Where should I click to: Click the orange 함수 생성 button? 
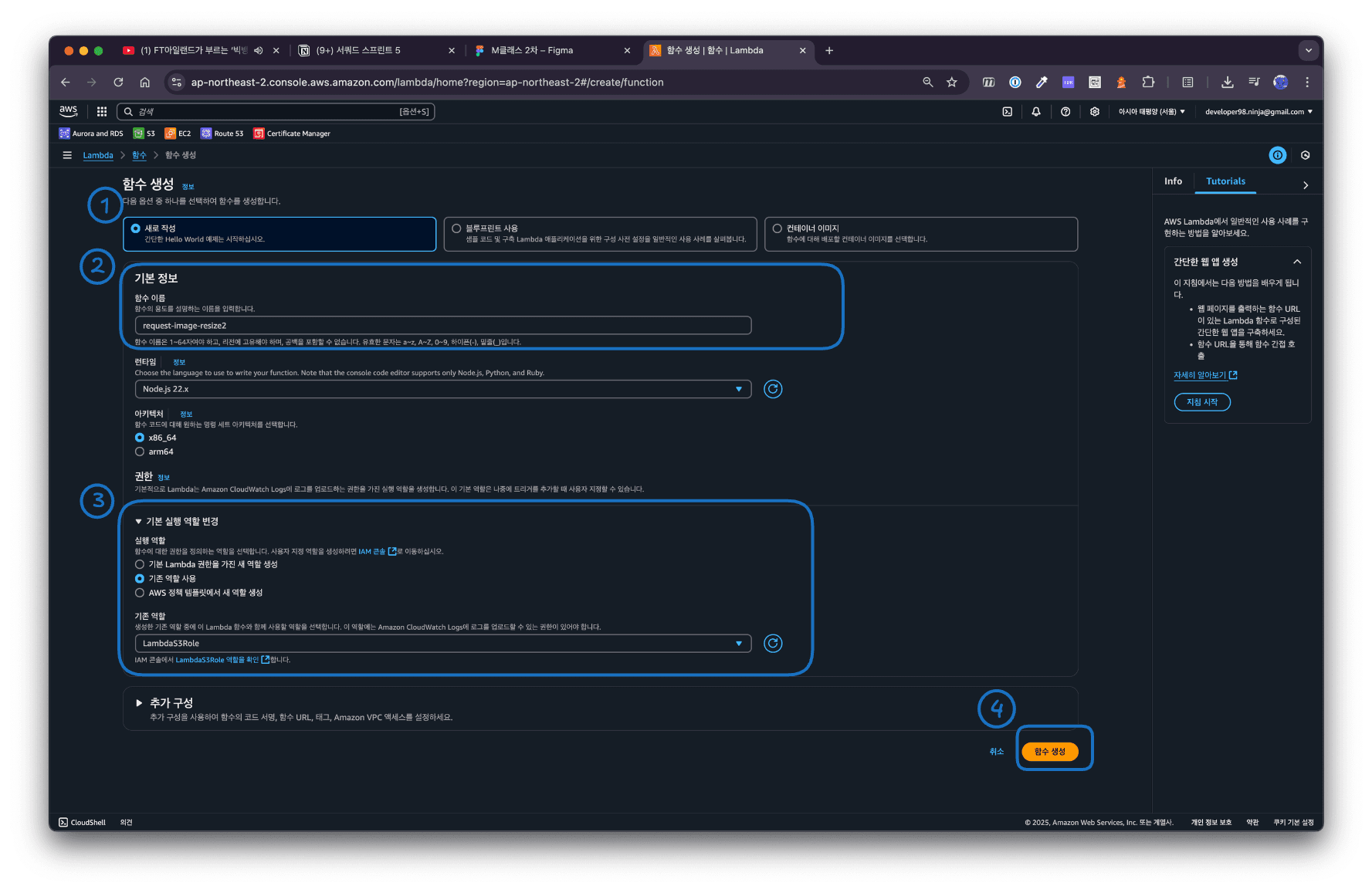tap(1050, 752)
